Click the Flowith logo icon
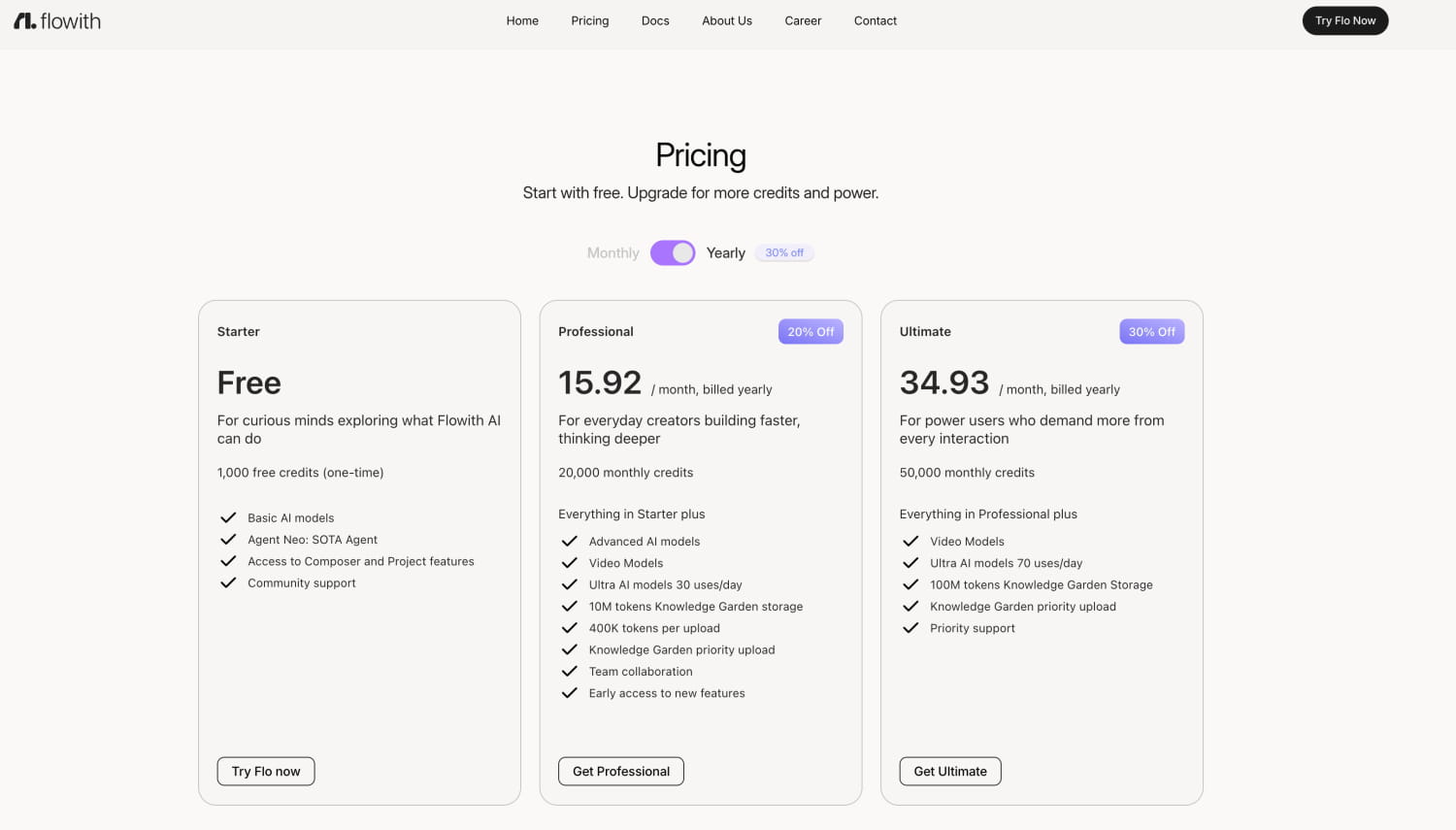 pos(25,20)
